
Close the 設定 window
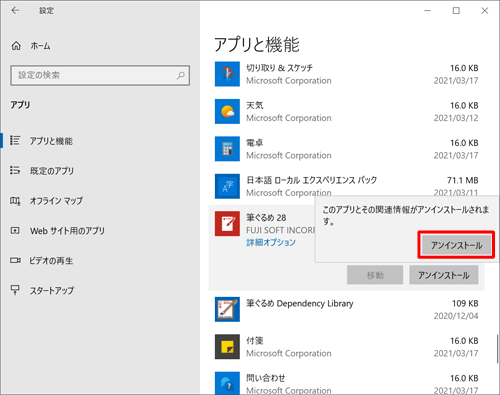click(x=485, y=11)
